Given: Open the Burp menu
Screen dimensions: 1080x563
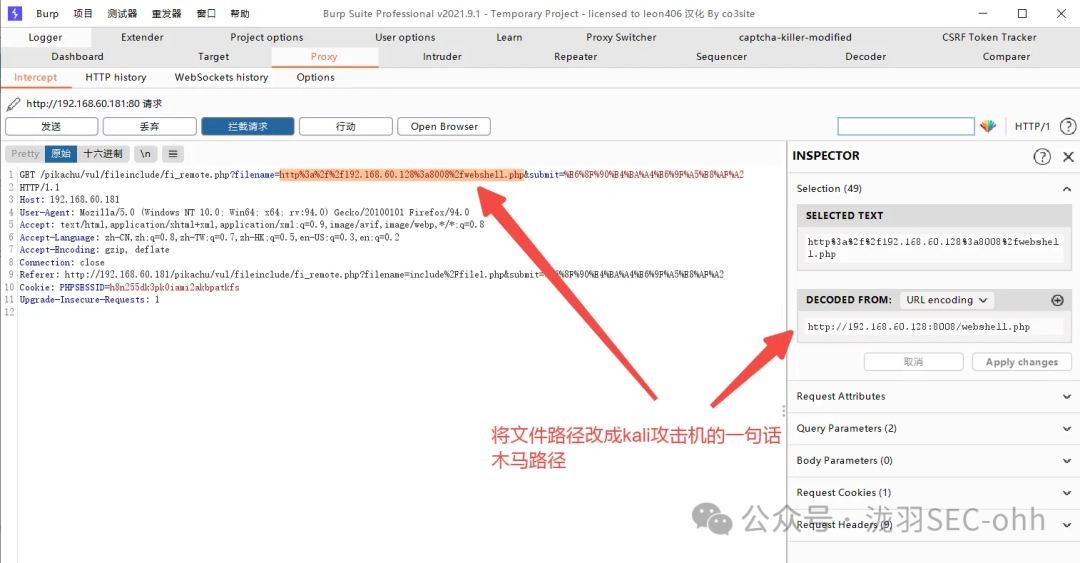Looking at the screenshot, I should click(48, 14).
